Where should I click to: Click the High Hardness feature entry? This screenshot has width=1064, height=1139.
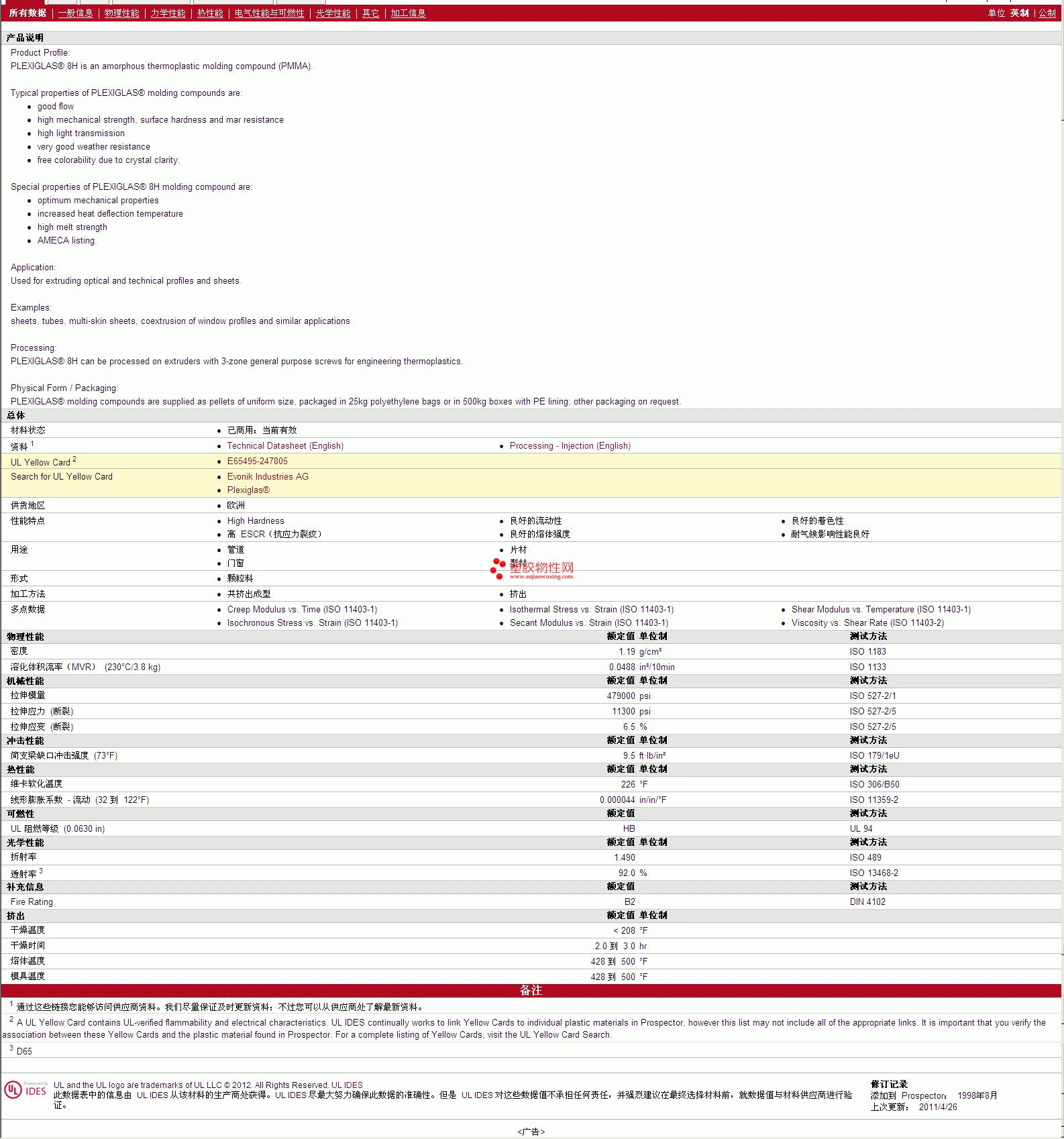pyautogui.click(x=256, y=521)
